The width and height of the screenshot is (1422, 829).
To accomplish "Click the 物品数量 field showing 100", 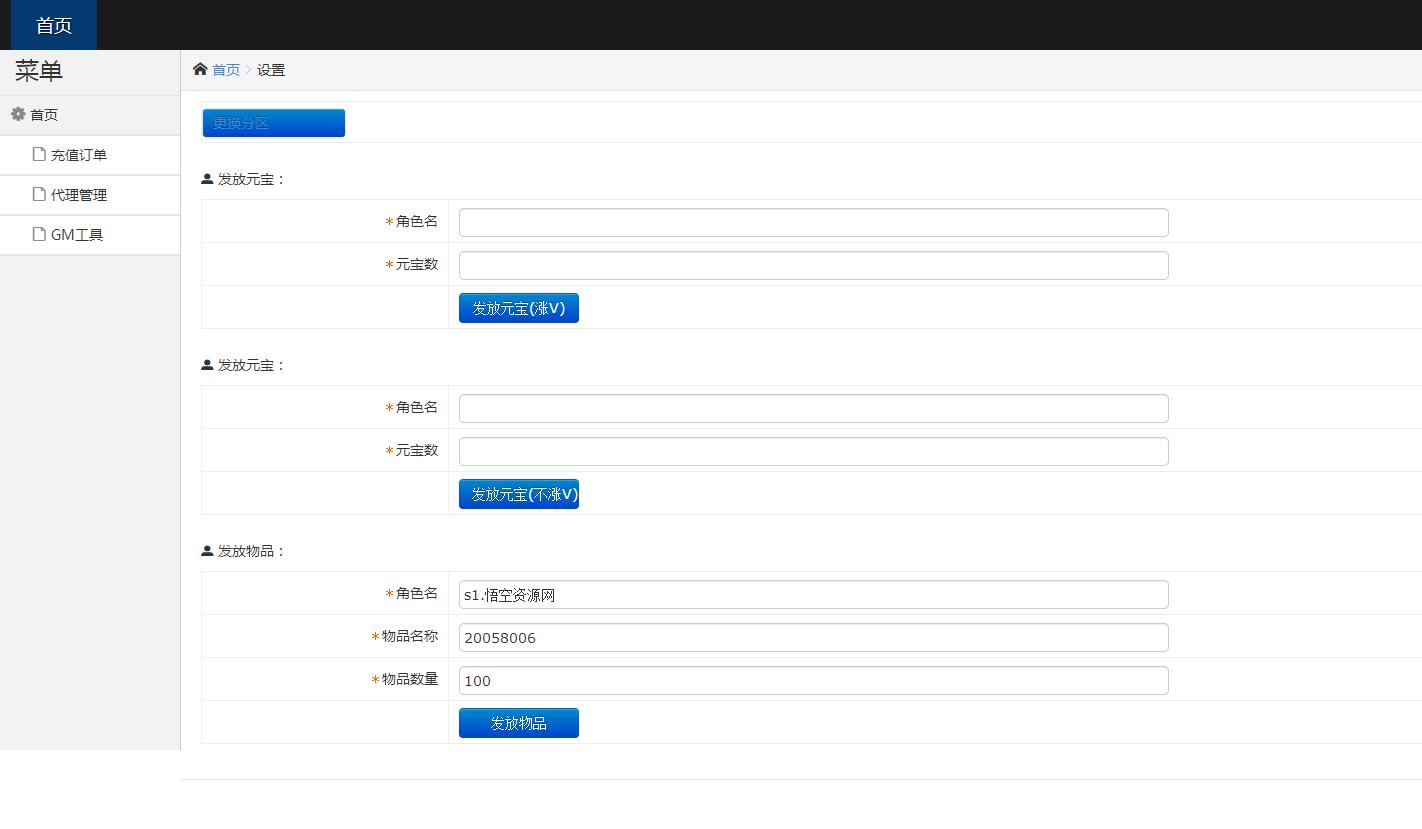I will coord(813,680).
